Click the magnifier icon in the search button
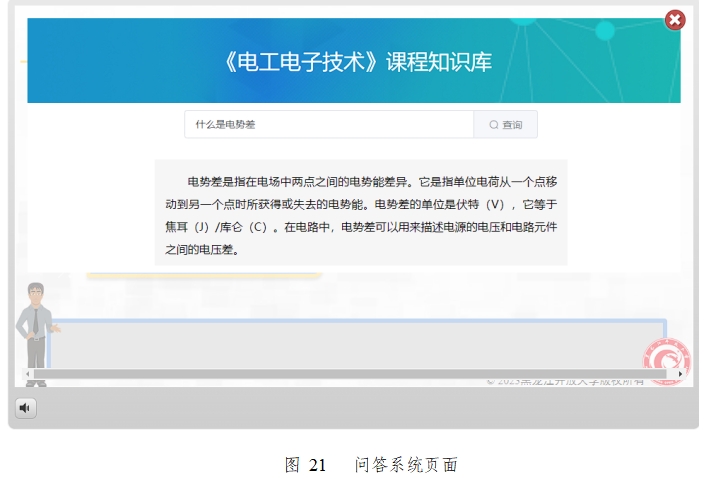The image size is (709, 479). point(494,125)
